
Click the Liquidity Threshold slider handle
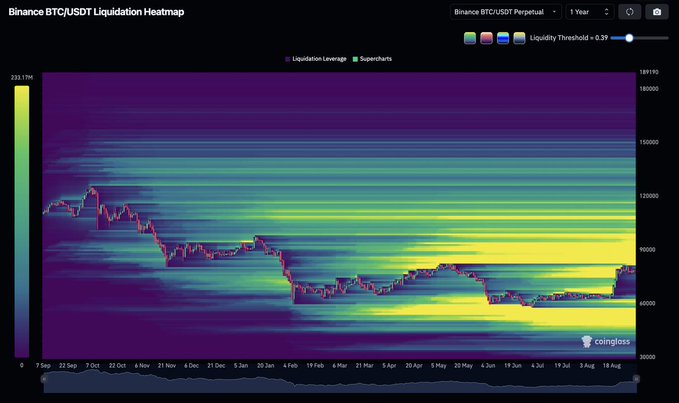pyautogui.click(x=629, y=38)
